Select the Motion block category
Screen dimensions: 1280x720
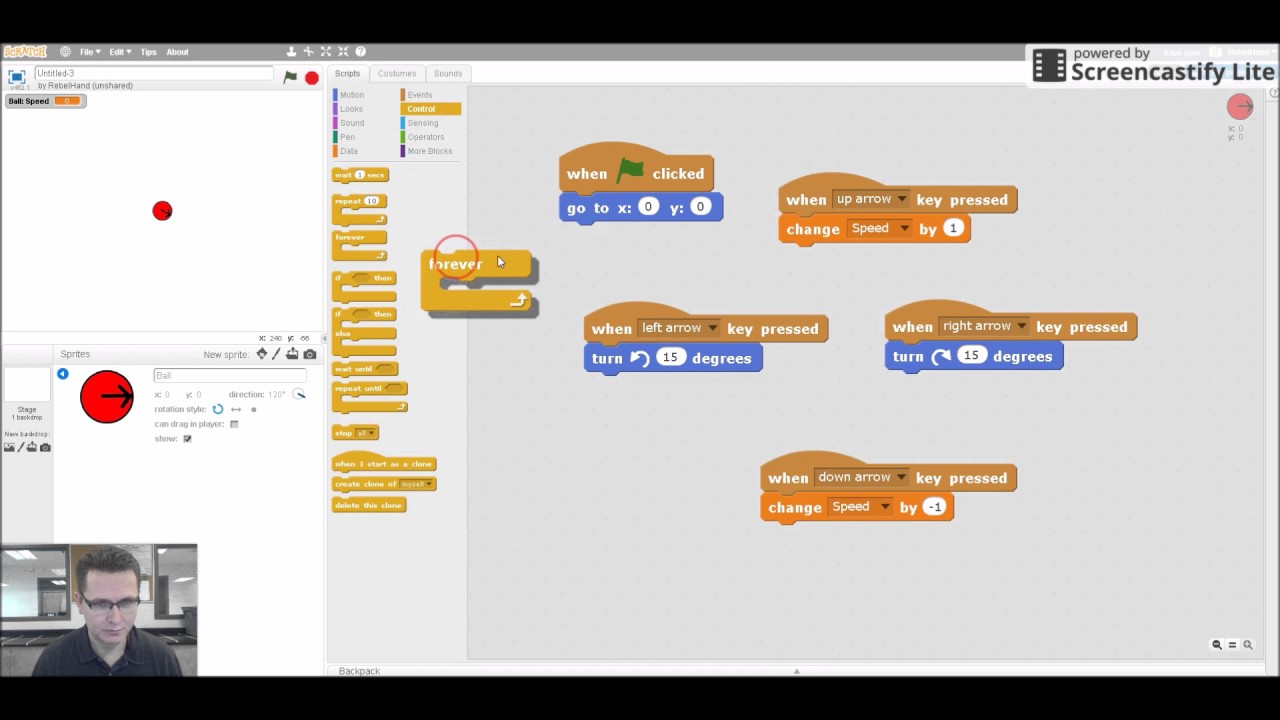(x=349, y=95)
